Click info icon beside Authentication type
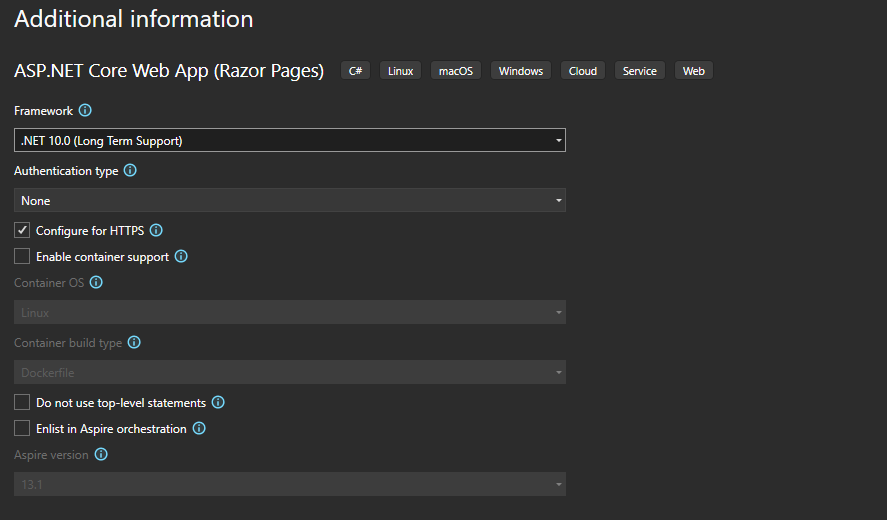Screen dimensions: 887x520 coord(130,171)
